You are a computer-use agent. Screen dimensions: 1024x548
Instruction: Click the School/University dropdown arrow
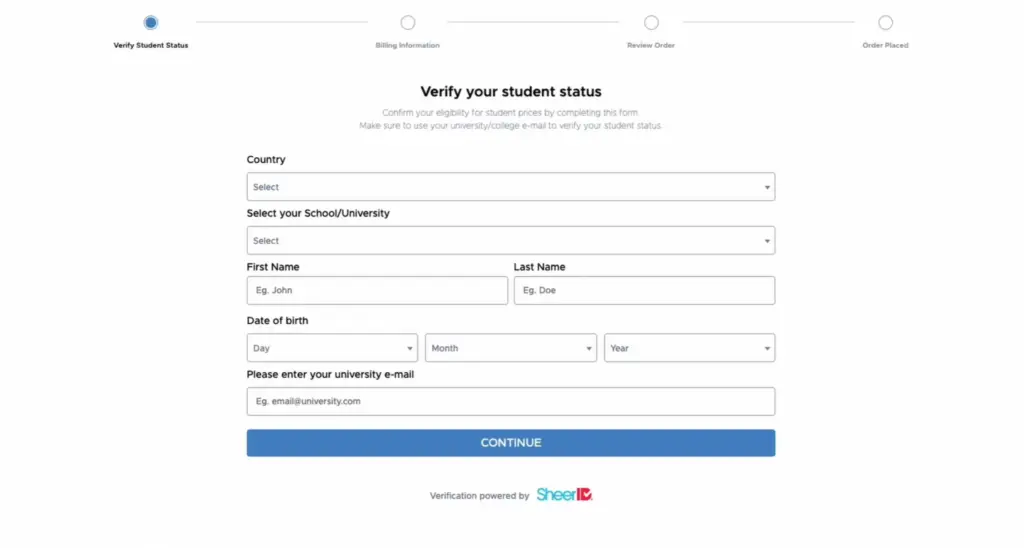coord(767,241)
